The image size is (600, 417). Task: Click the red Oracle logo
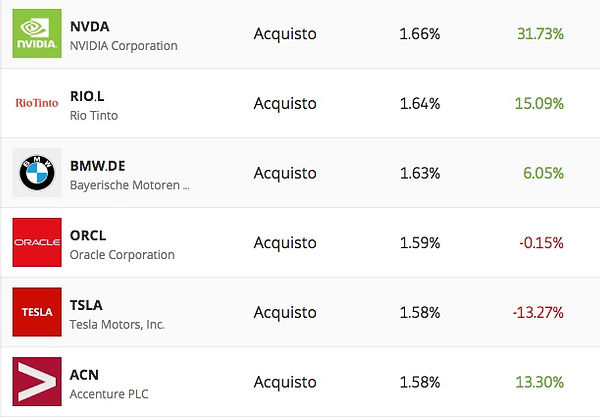pos(37,243)
